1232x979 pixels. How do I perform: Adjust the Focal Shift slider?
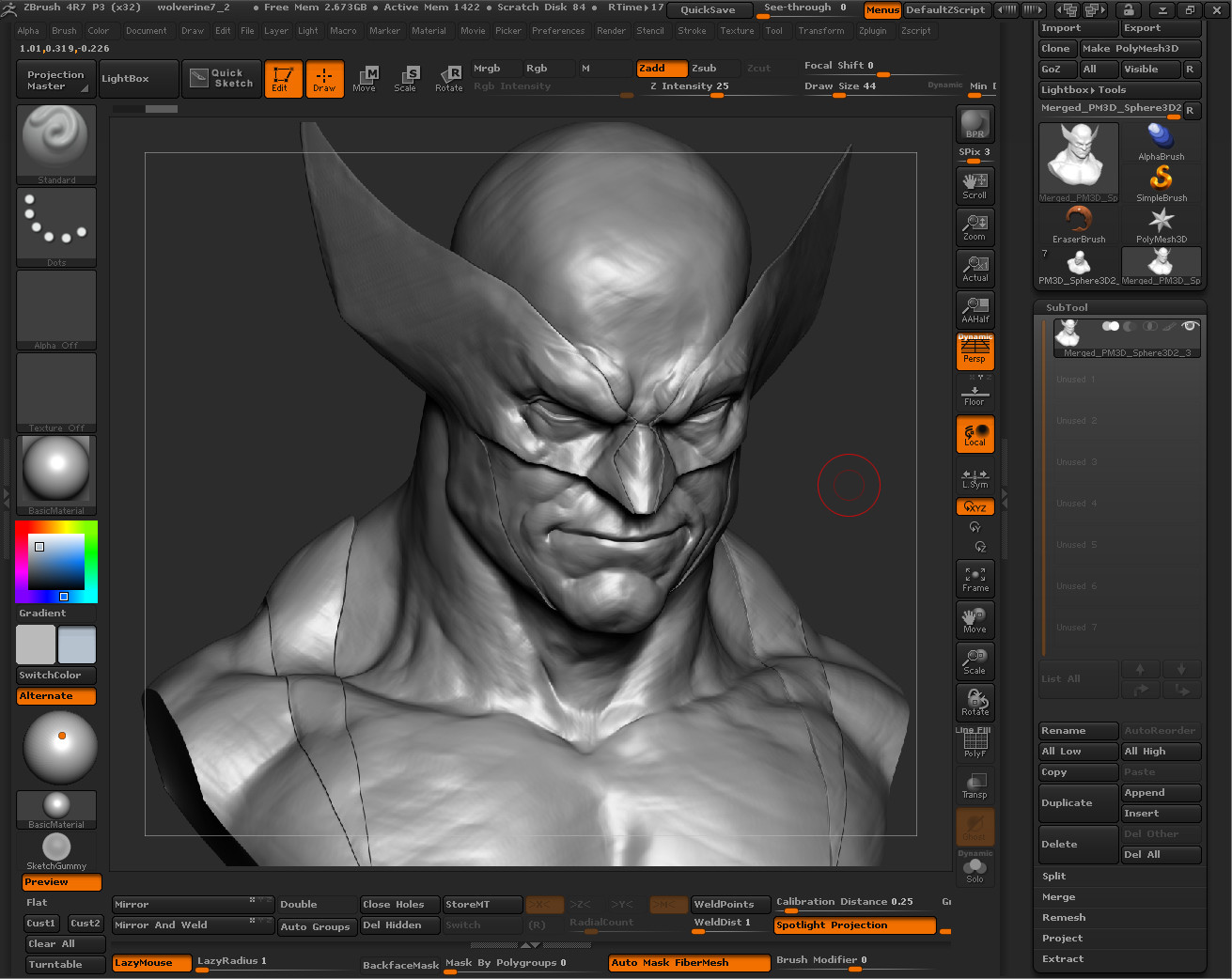coord(880,68)
